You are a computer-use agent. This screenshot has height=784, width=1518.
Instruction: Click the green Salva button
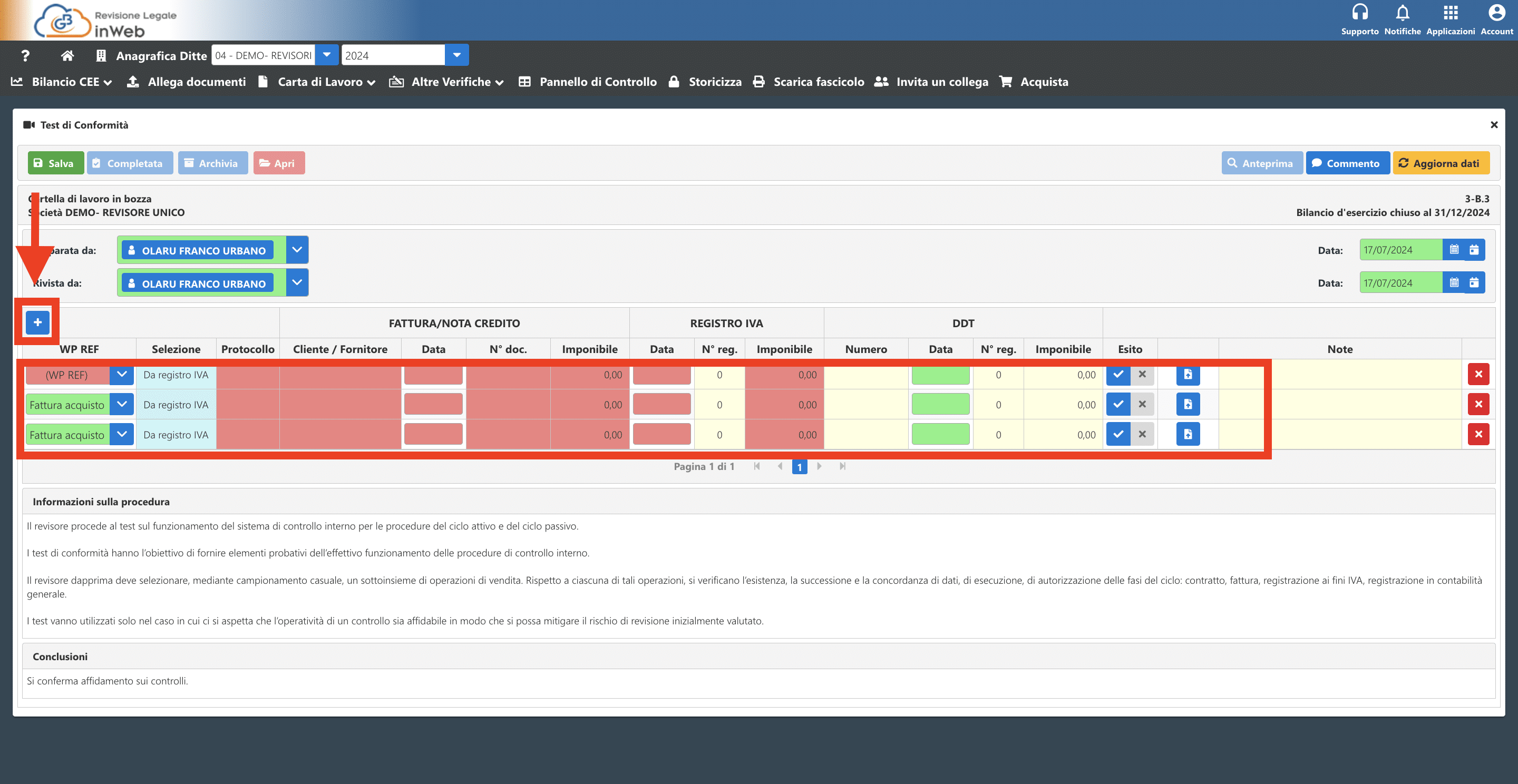tap(55, 163)
